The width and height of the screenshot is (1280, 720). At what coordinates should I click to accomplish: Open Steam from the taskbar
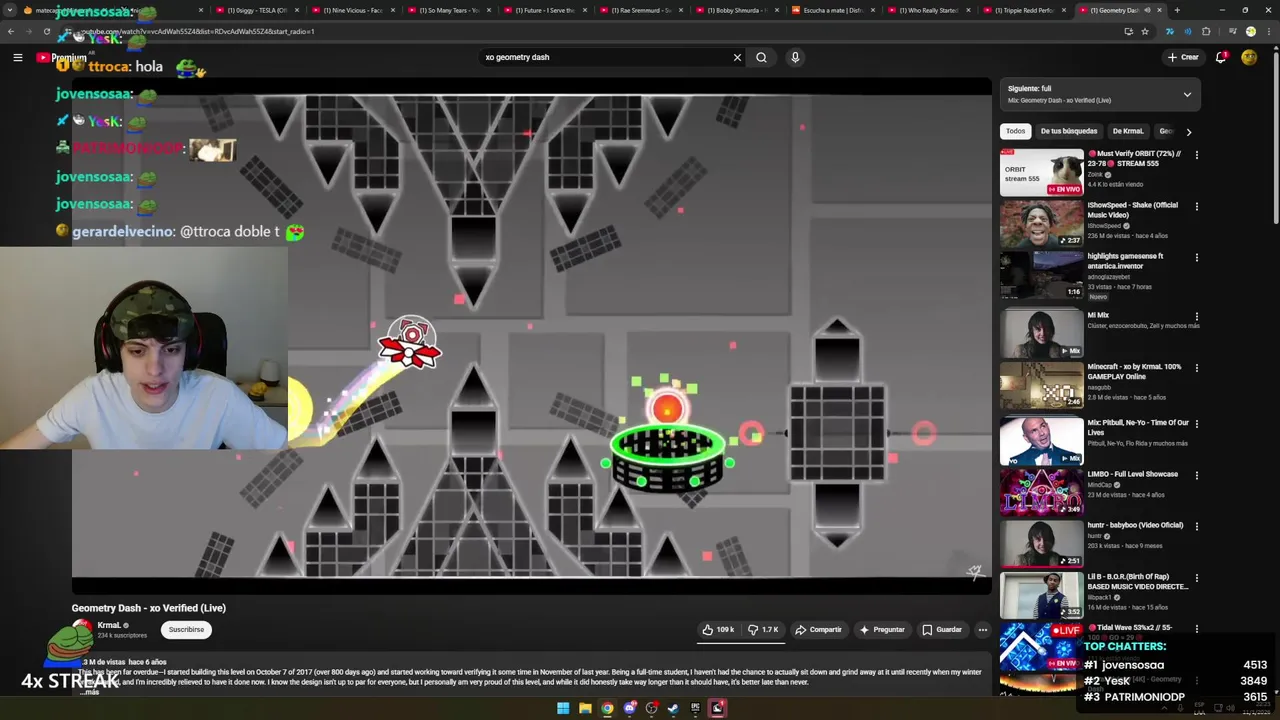(673, 708)
